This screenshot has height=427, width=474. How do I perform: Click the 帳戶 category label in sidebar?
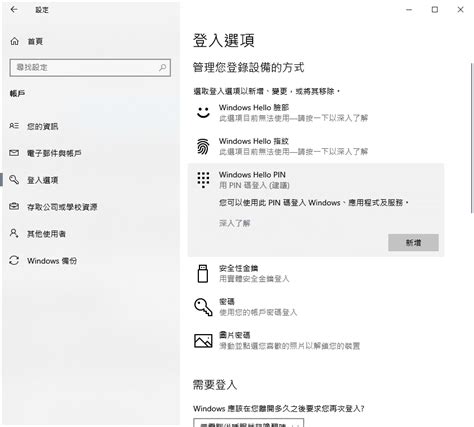(x=17, y=93)
